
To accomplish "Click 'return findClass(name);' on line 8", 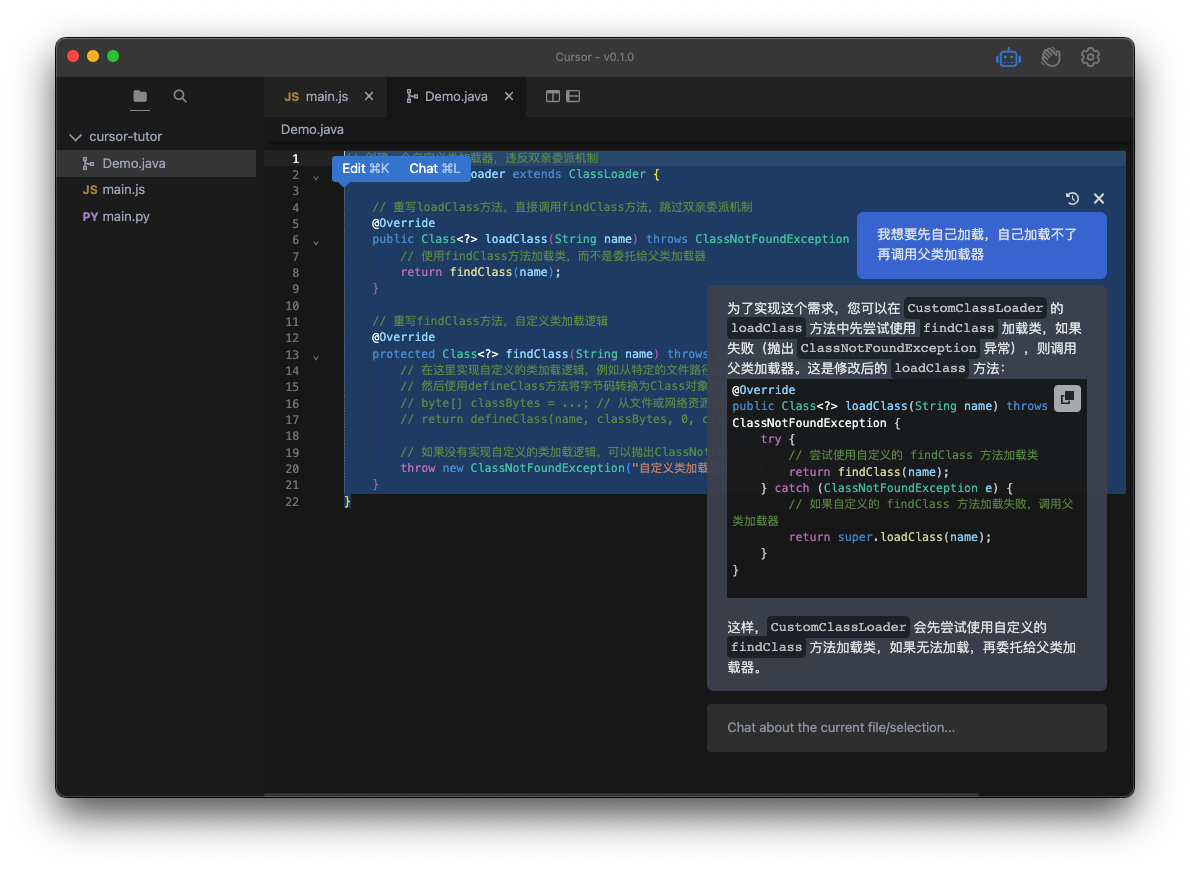I will pos(480,272).
